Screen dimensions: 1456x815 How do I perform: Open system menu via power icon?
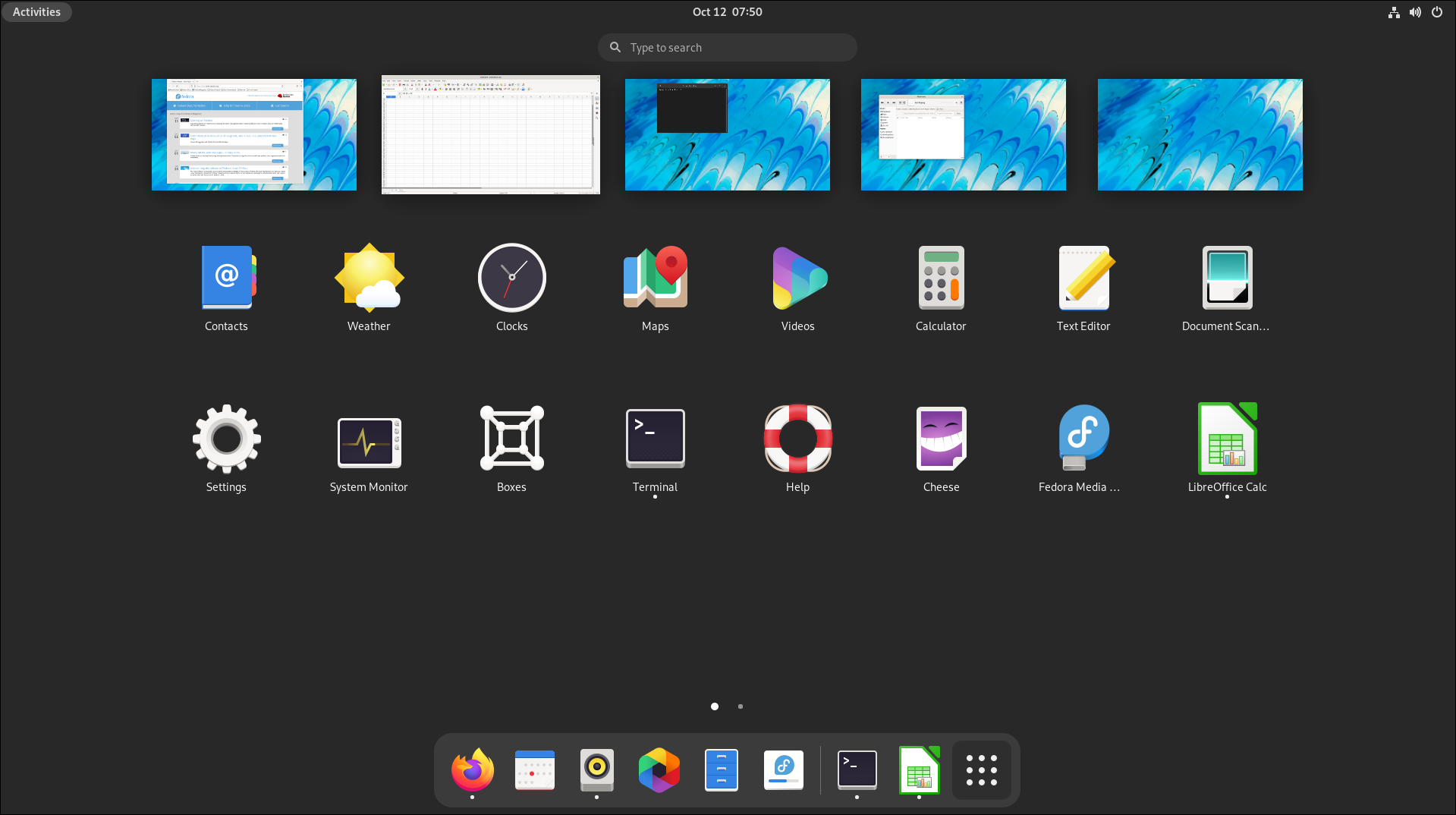(x=1436, y=12)
